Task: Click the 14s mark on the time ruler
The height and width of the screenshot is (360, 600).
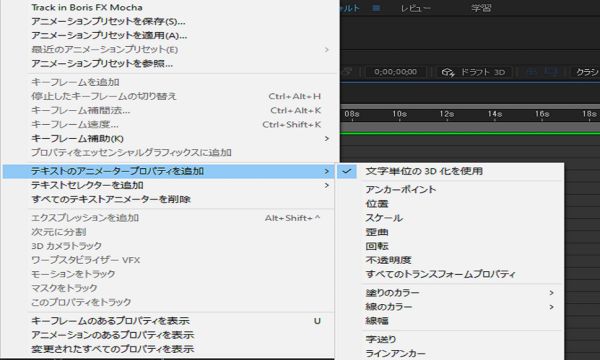Action: tap(494, 114)
